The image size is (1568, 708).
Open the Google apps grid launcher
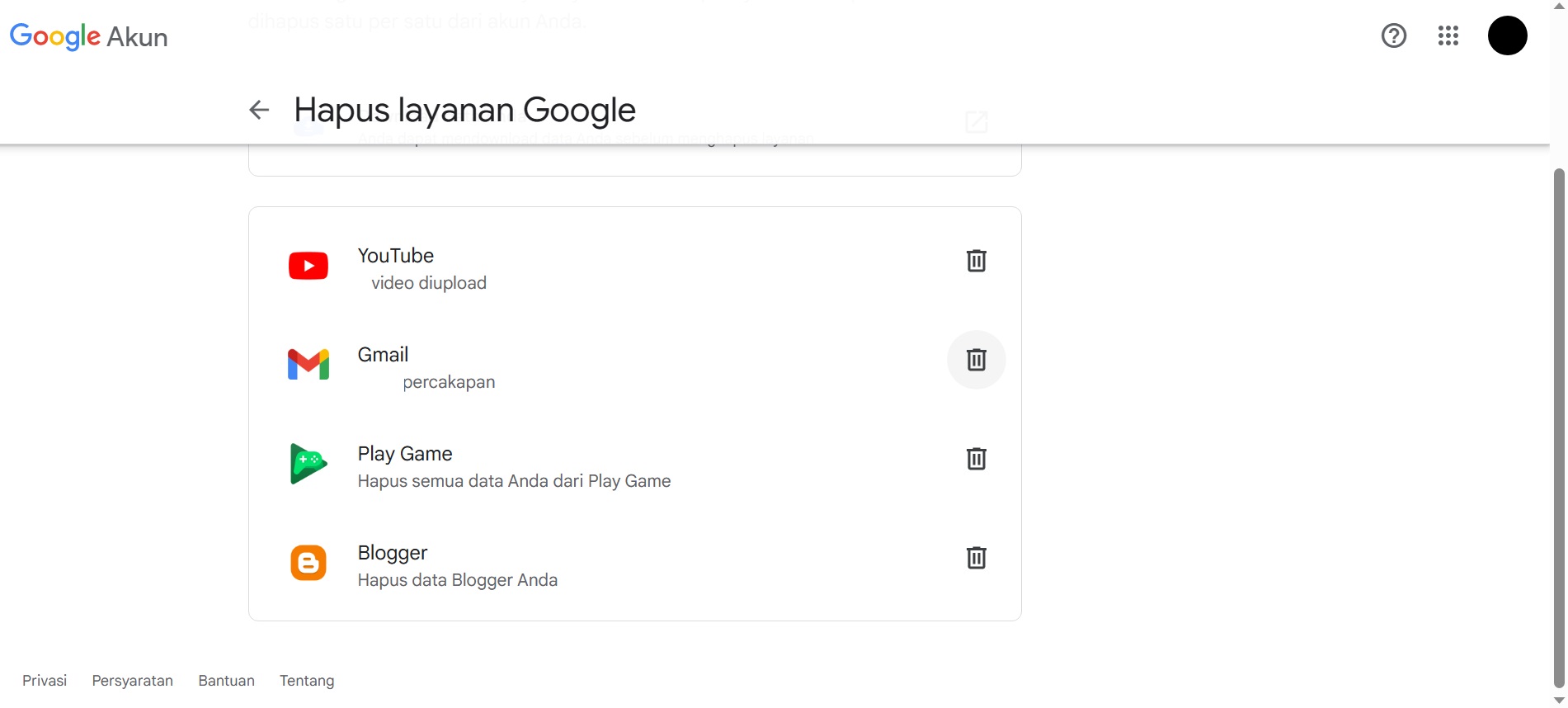[x=1448, y=35]
